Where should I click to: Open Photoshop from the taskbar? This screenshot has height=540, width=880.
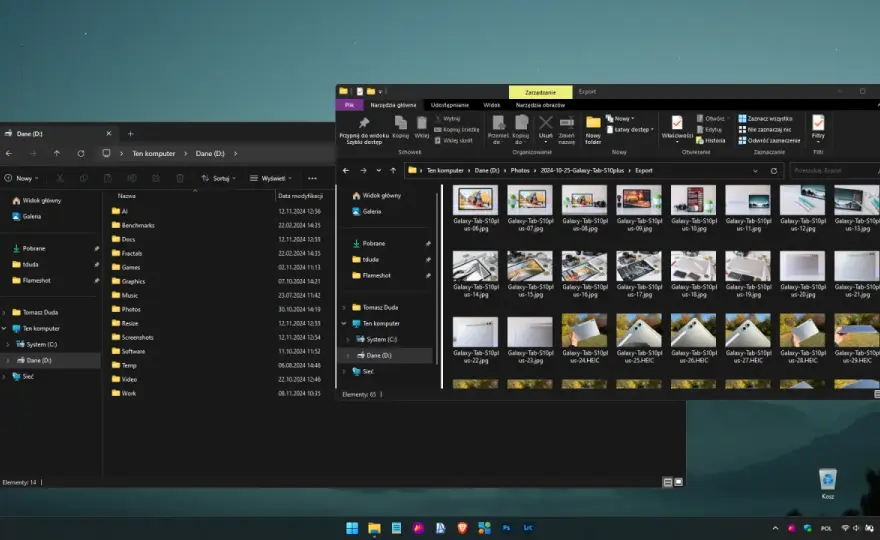coord(506,528)
